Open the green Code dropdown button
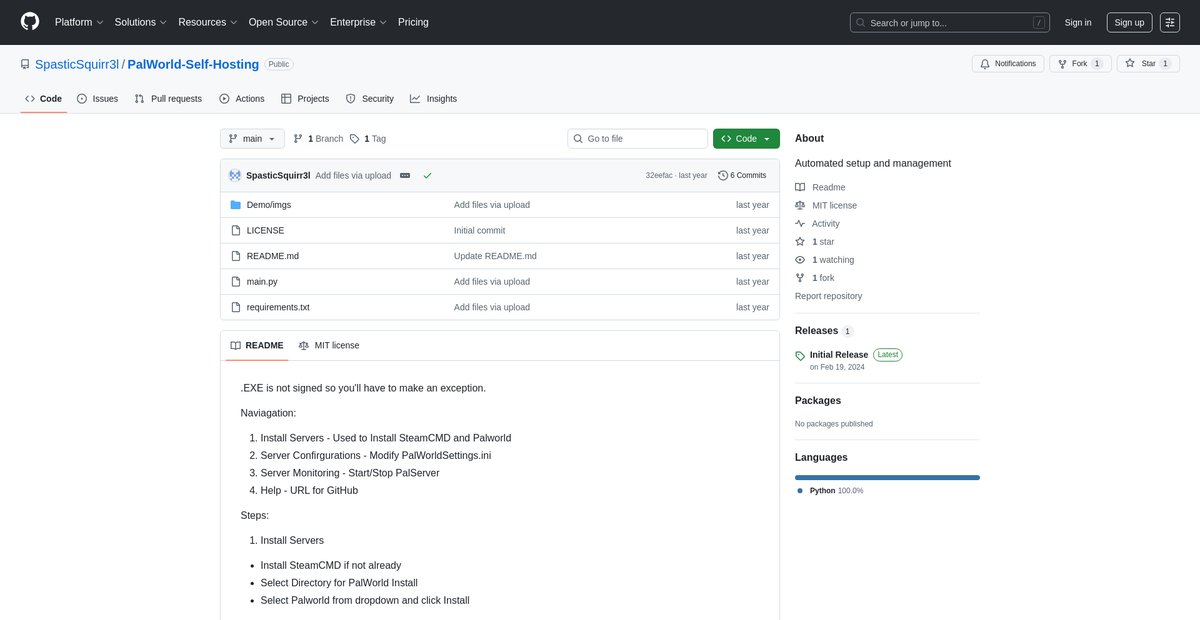1200x620 pixels. click(x=746, y=139)
